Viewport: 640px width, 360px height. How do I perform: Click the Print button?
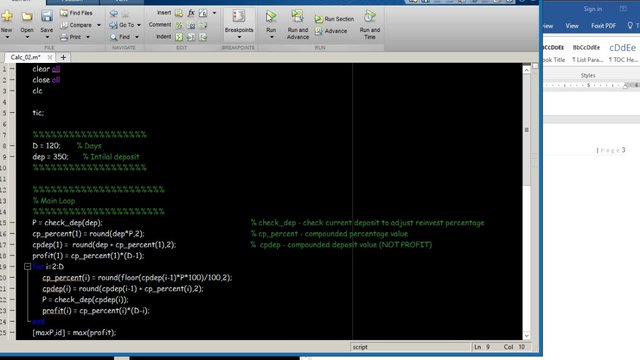tap(71, 37)
